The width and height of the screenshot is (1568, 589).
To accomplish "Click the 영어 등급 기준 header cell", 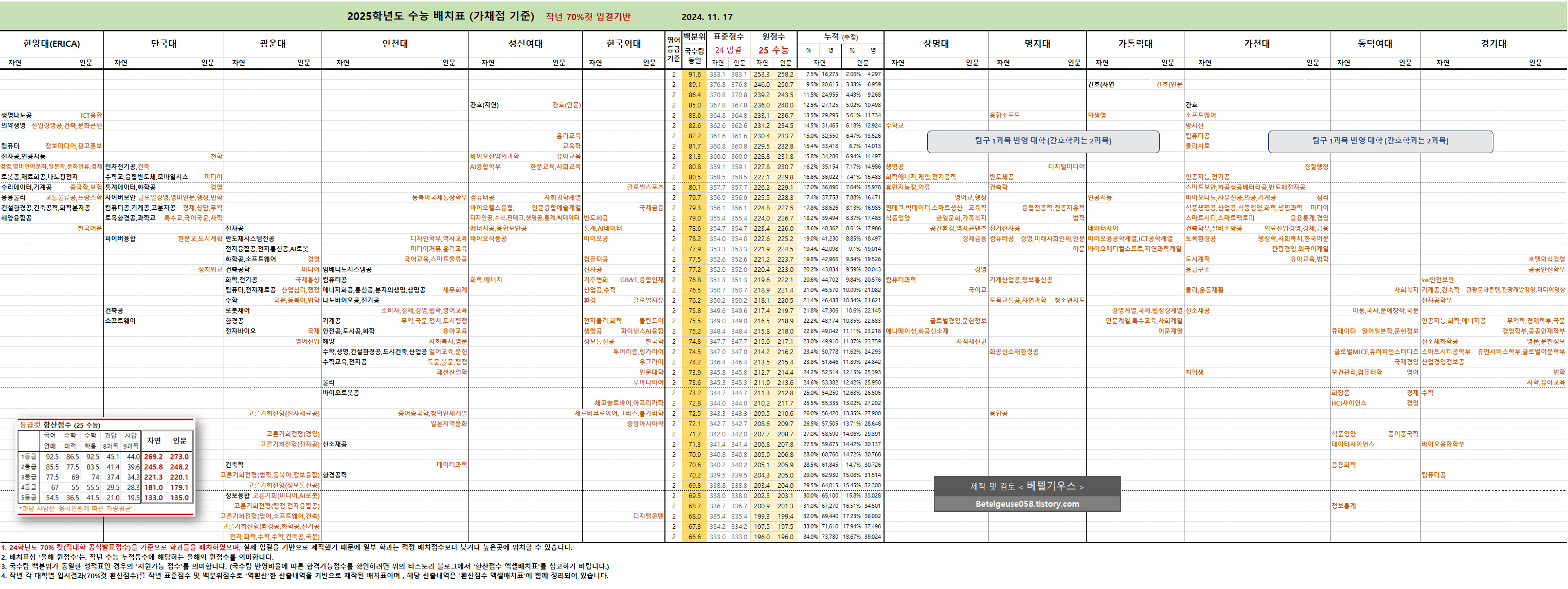I will [673, 49].
